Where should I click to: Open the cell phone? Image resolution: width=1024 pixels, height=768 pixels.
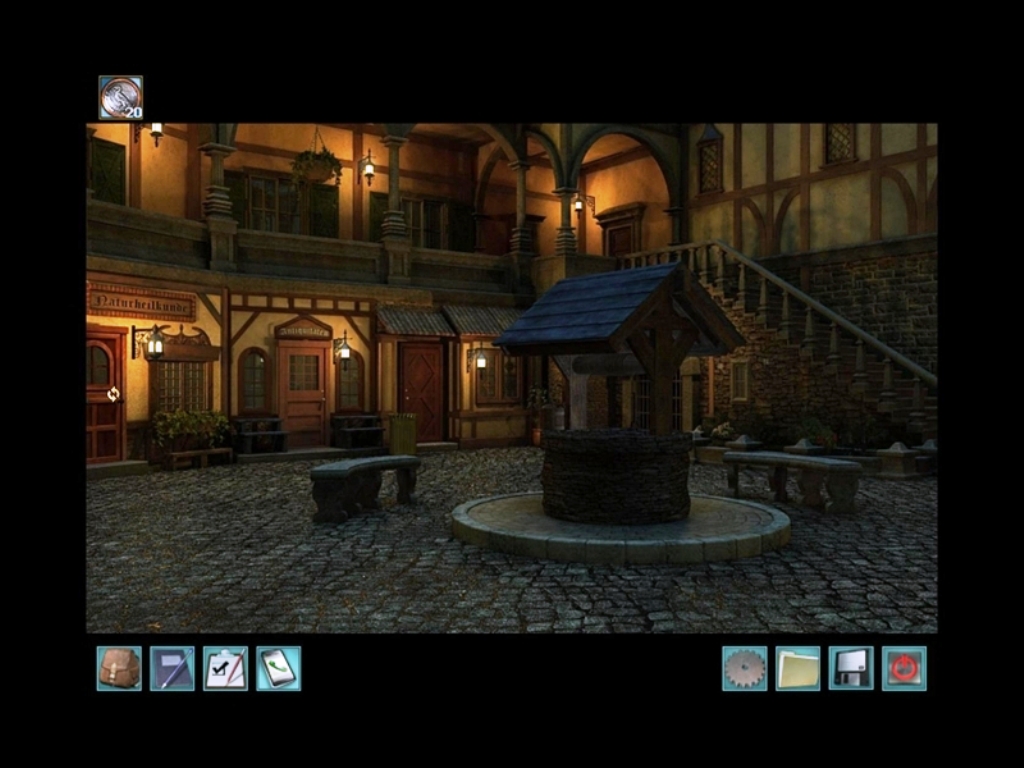coord(278,668)
